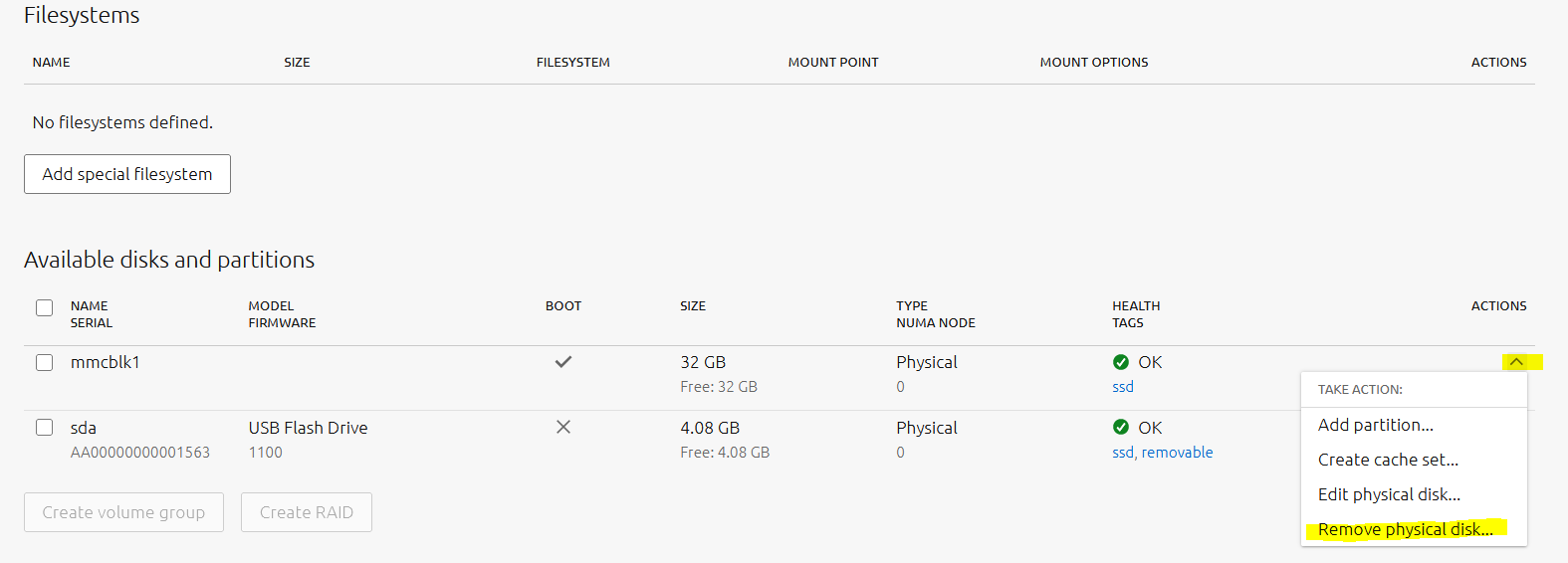Click Add special filesystem button
Viewport: 1568px width, 563px height.
127,174
